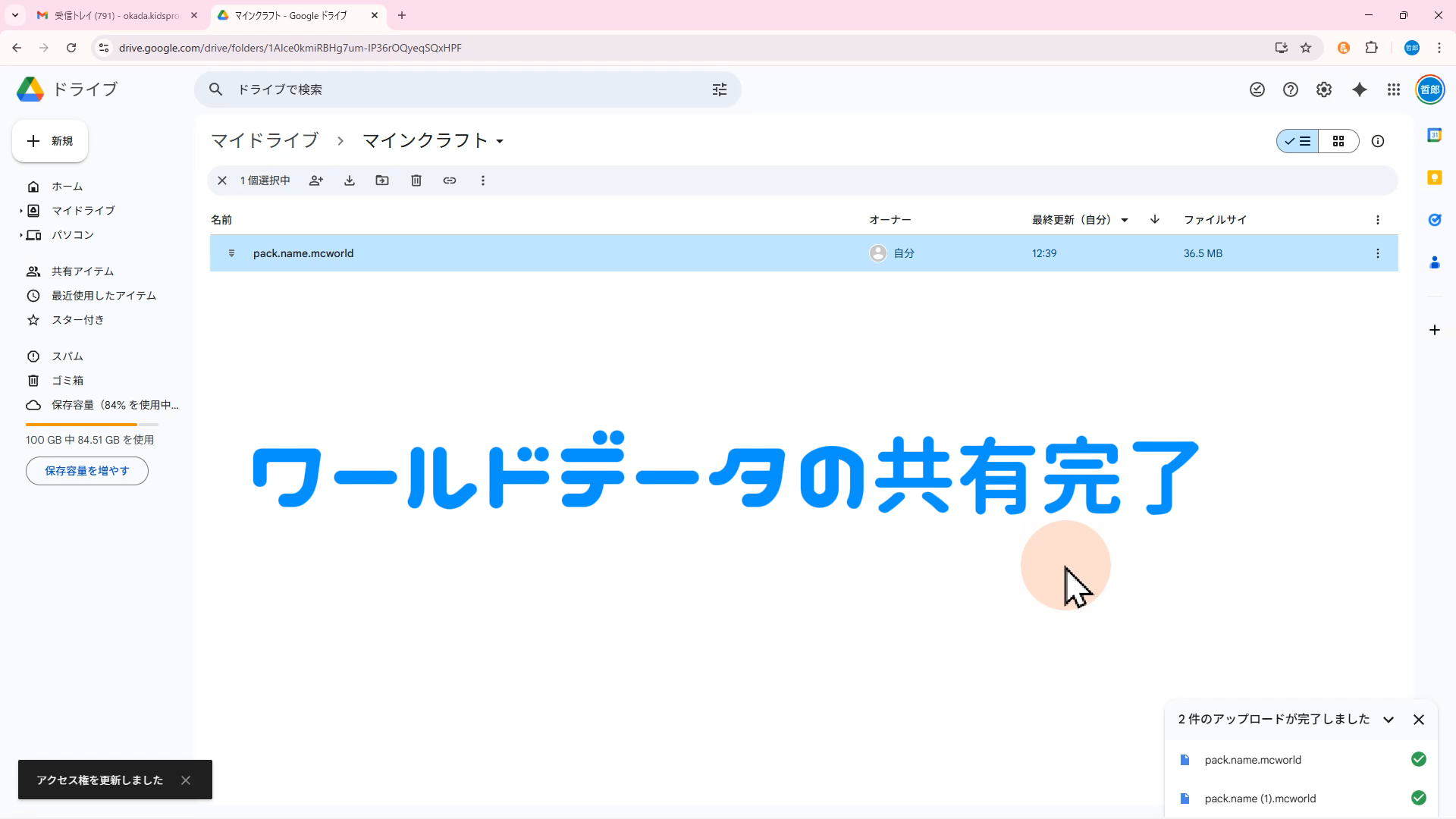View details with the info icon

(x=1378, y=141)
